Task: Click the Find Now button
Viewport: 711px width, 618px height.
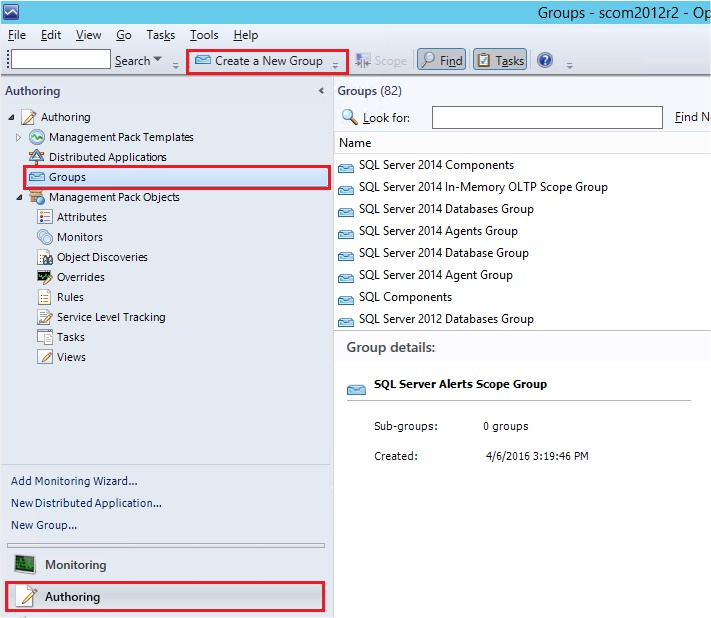Action: coord(692,117)
